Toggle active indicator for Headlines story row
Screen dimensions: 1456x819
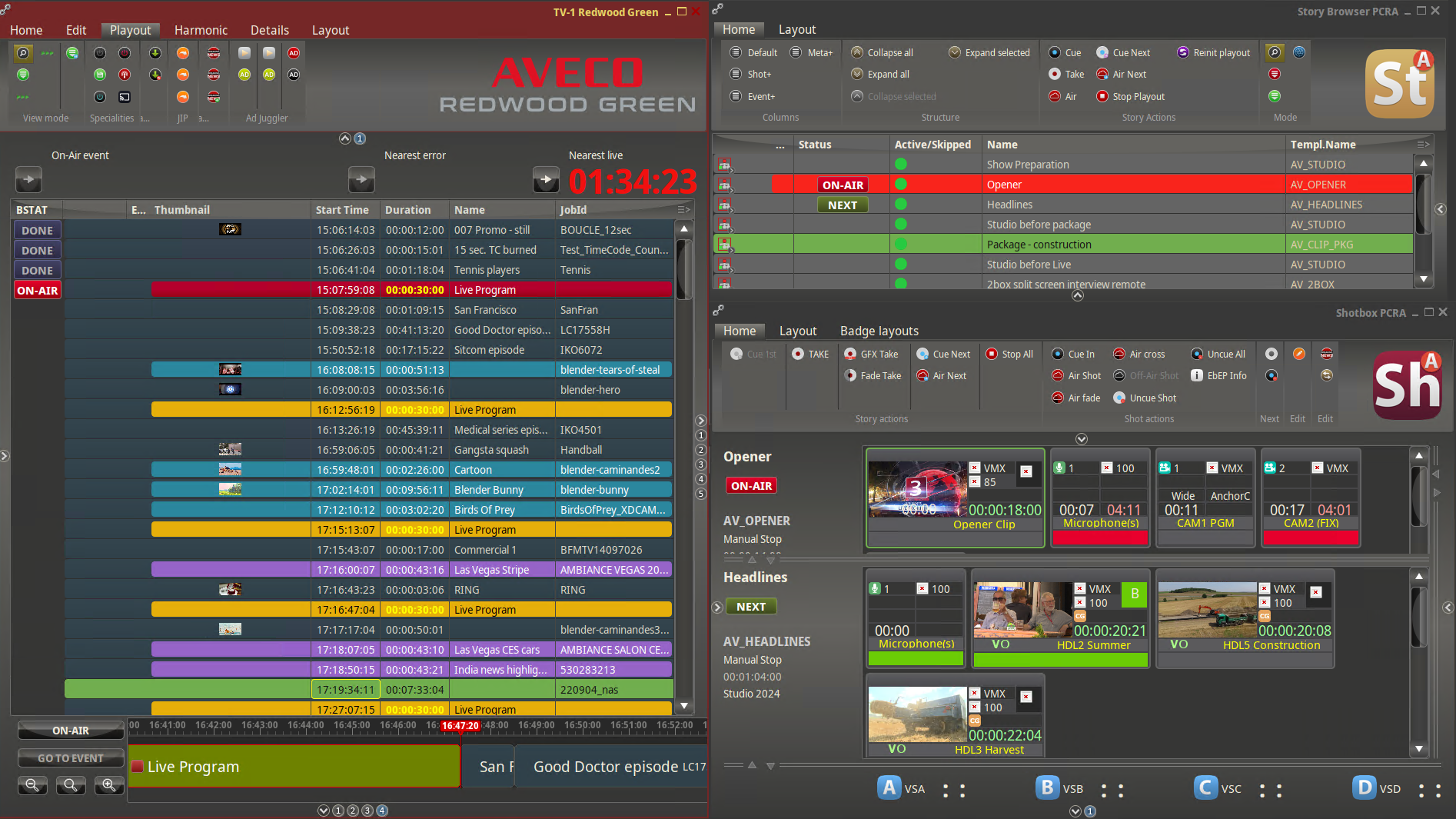point(901,205)
